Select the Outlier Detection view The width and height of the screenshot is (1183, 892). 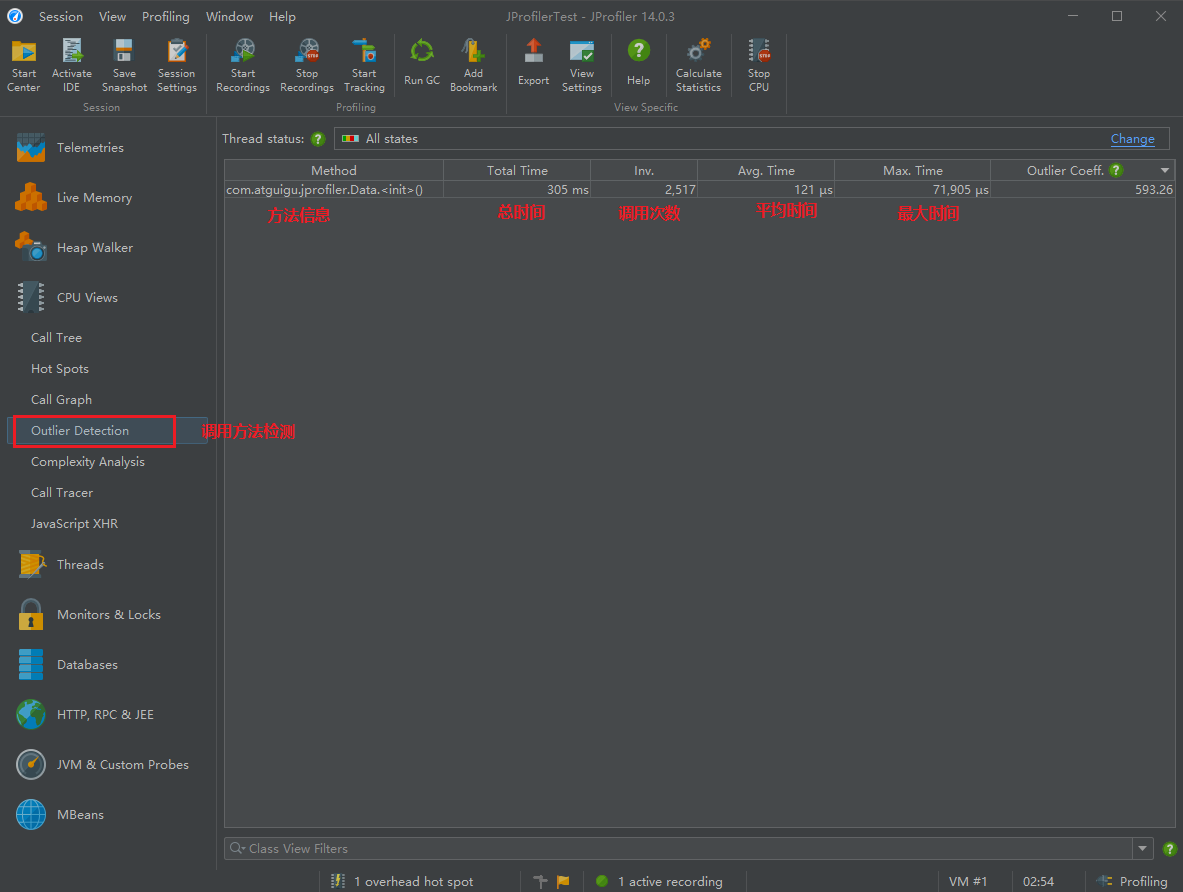coord(107,430)
